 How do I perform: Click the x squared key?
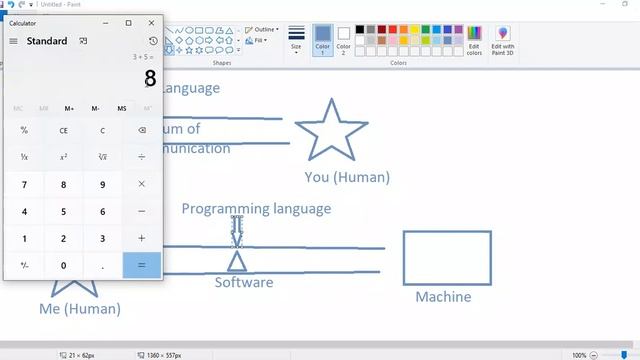tap(63, 157)
